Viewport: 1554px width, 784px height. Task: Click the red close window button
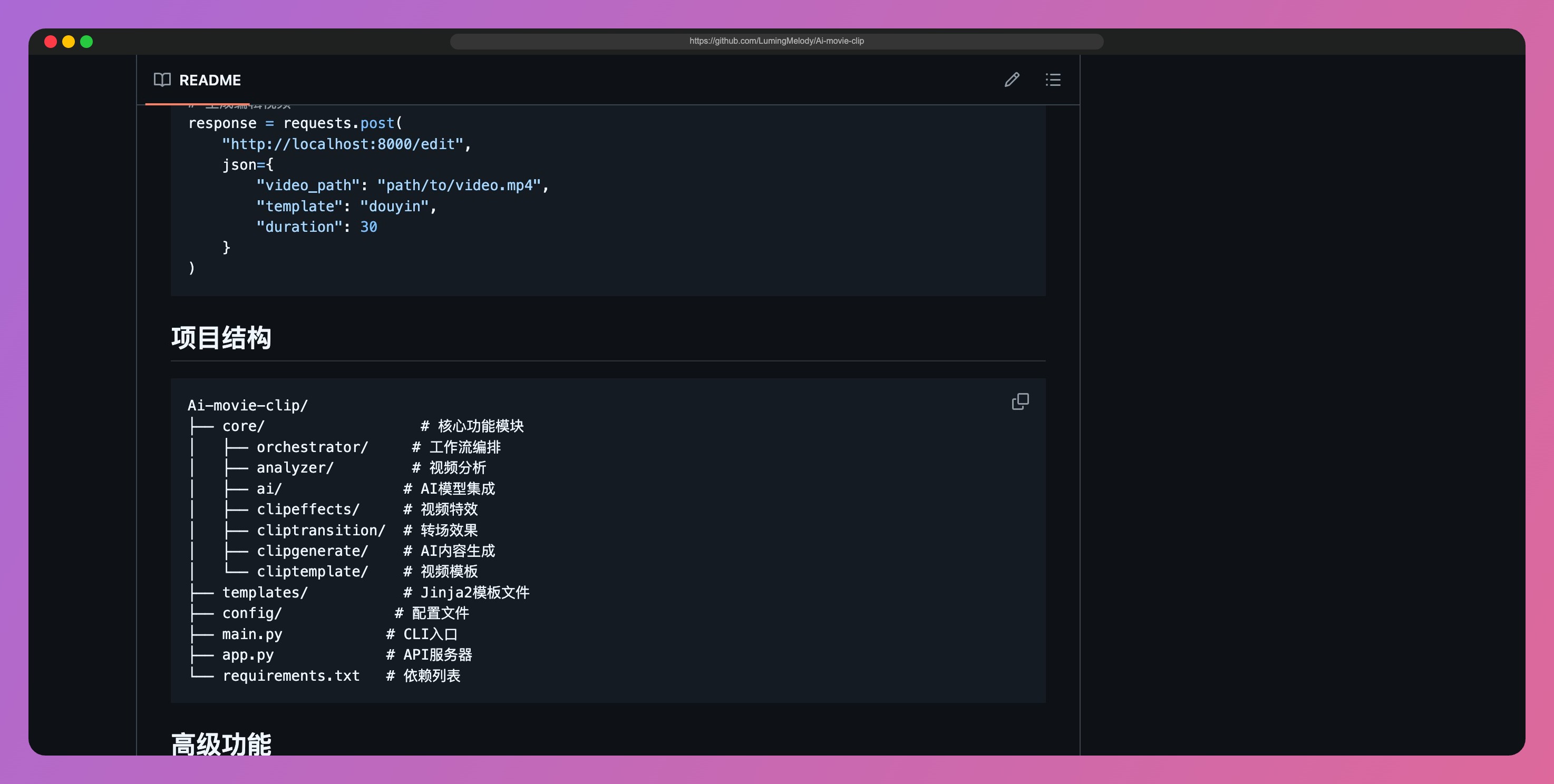tap(51, 42)
